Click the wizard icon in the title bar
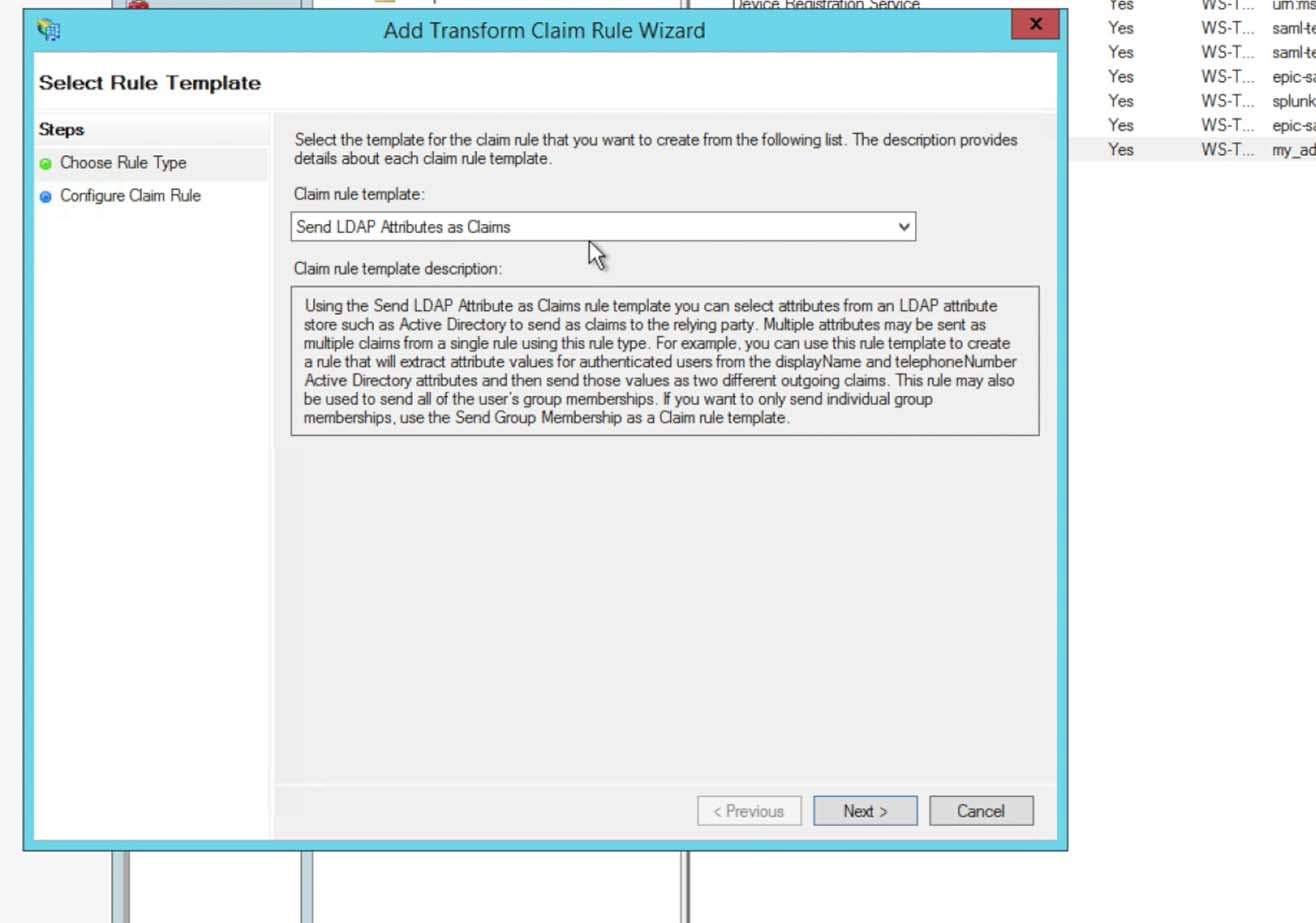 pos(48,30)
